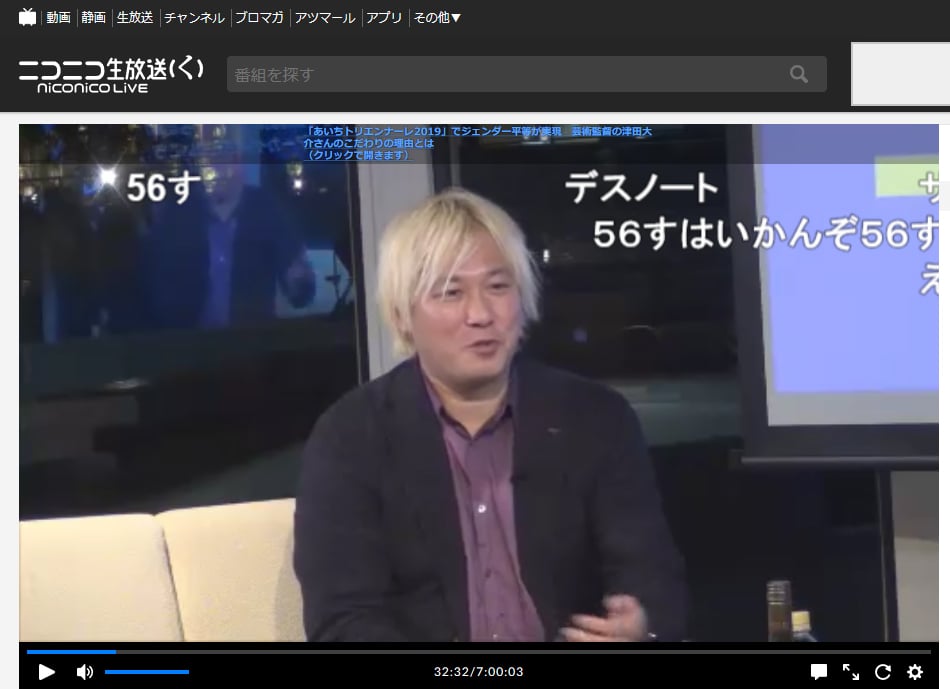Open the アツマール menu item
The image size is (950, 689).
(325, 18)
